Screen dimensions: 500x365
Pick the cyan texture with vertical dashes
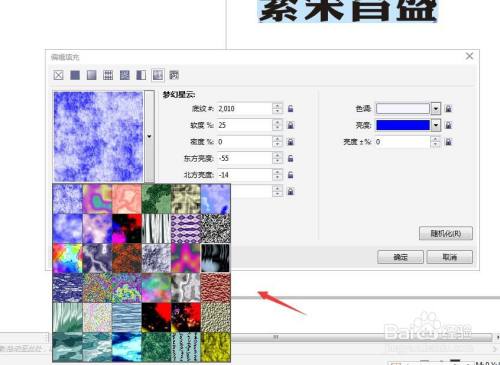point(186,347)
